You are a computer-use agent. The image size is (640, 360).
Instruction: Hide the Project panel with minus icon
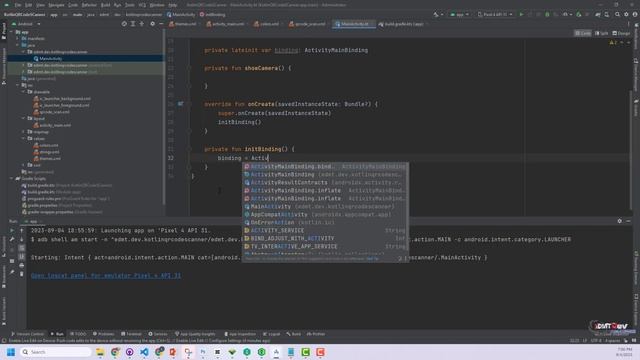tap(161, 24)
